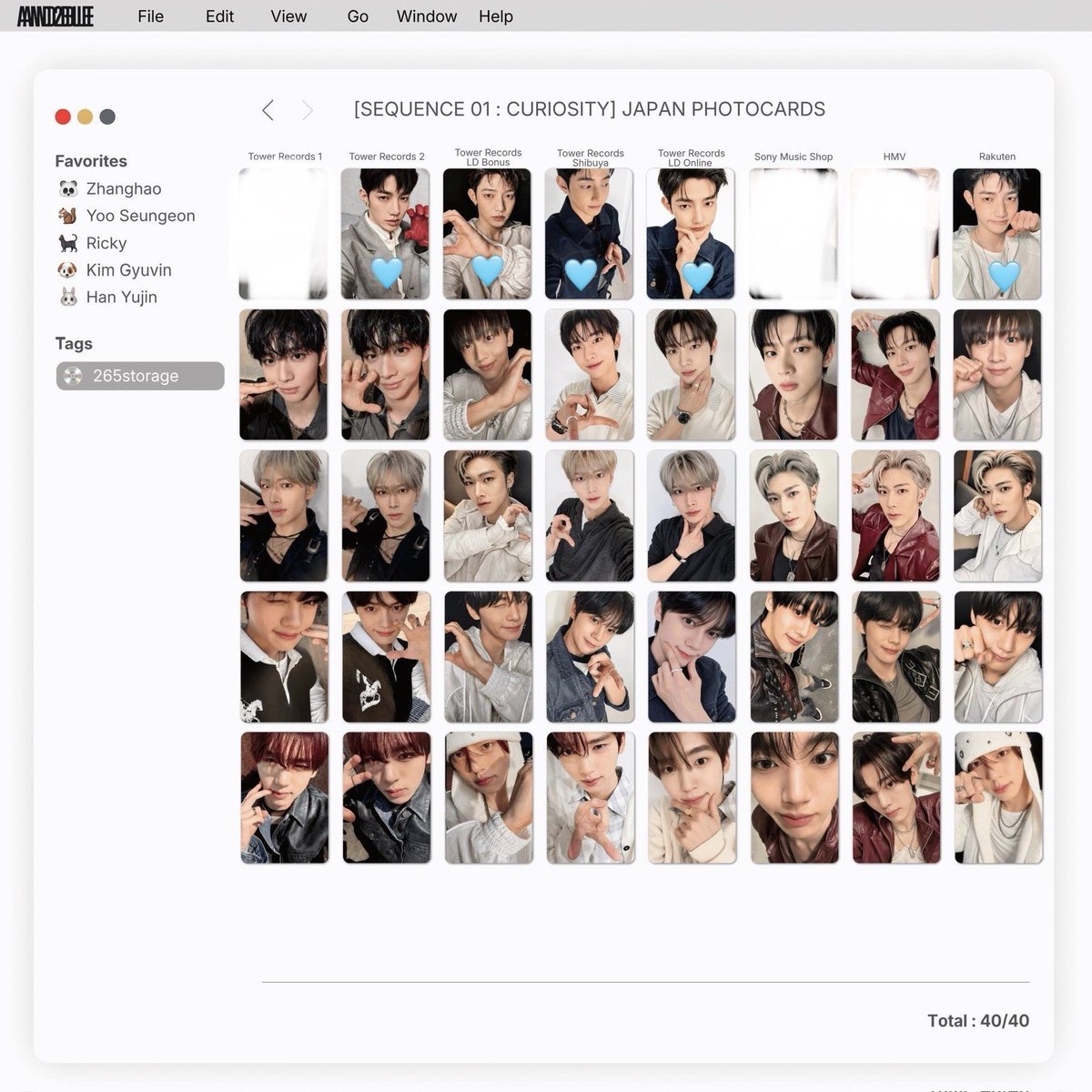Open second-row card in Tower Records Shibuya column
Viewport: 1092px width, 1092px height.
tap(589, 375)
